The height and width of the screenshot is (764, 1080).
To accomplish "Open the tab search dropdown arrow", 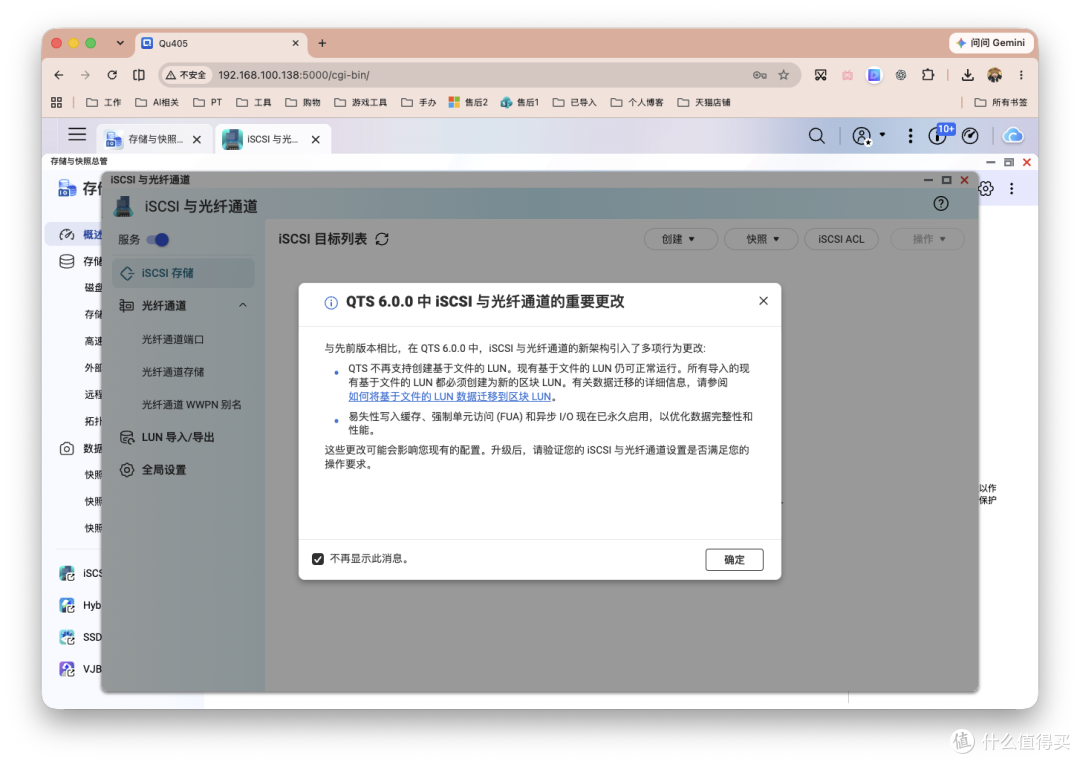I will pyautogui.click(x=120, y=43).
